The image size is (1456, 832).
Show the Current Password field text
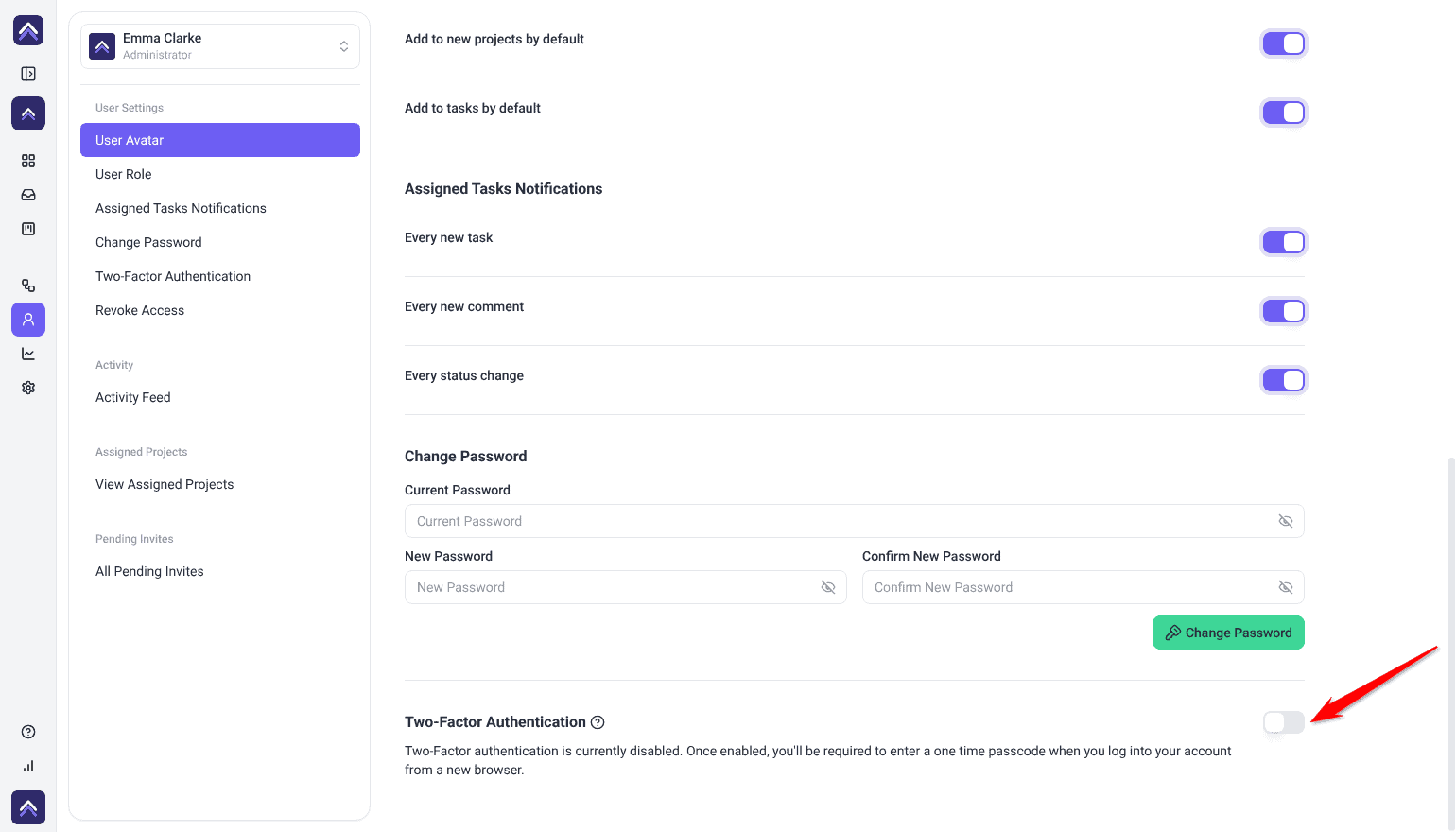(x=1286, y=521)
